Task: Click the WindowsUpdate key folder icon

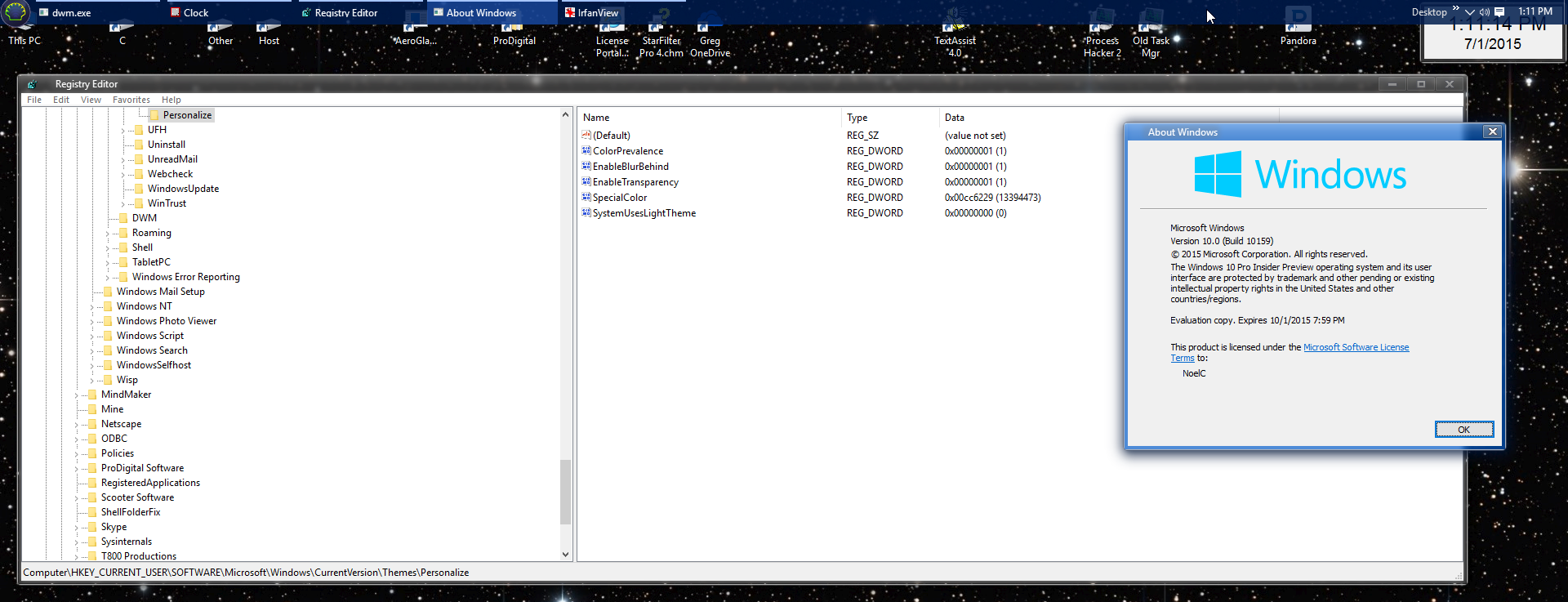Action: [139, 189]
